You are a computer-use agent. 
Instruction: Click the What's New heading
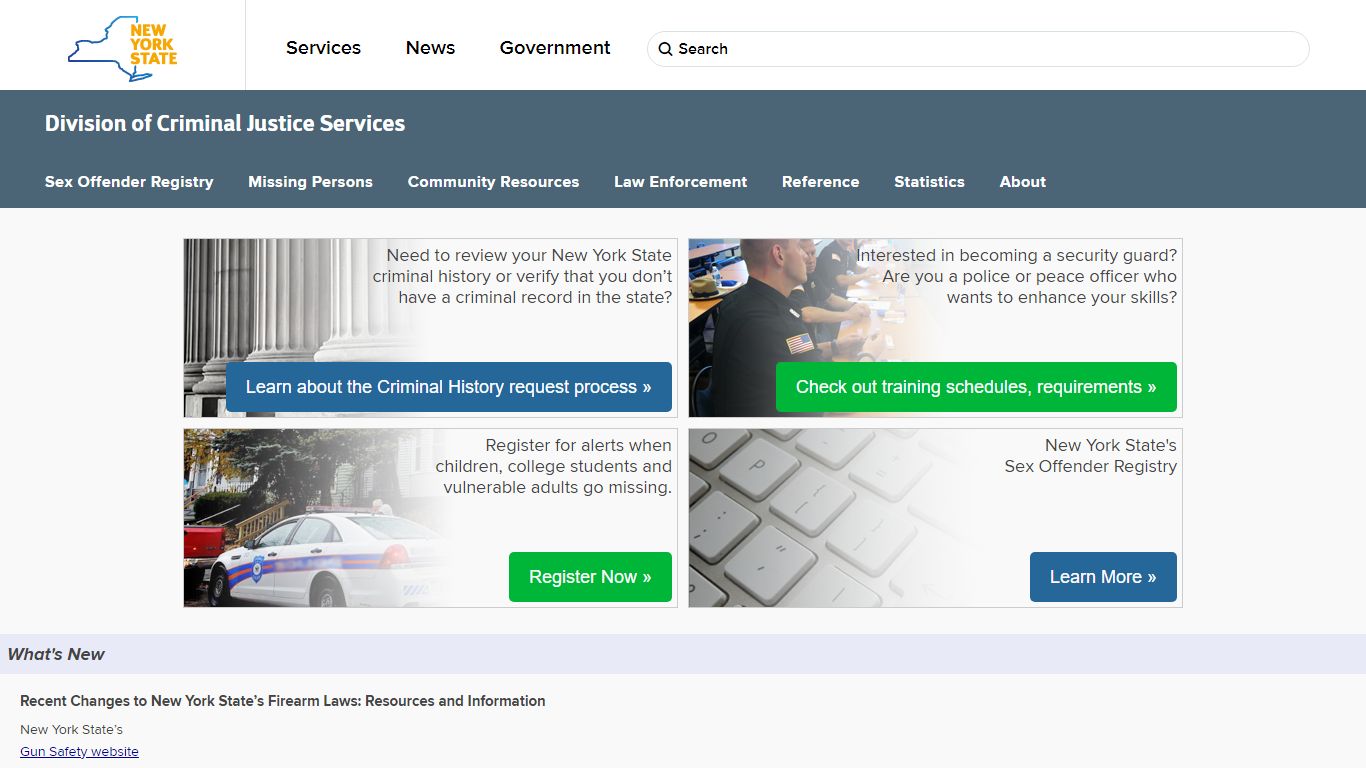pos(56,654)
